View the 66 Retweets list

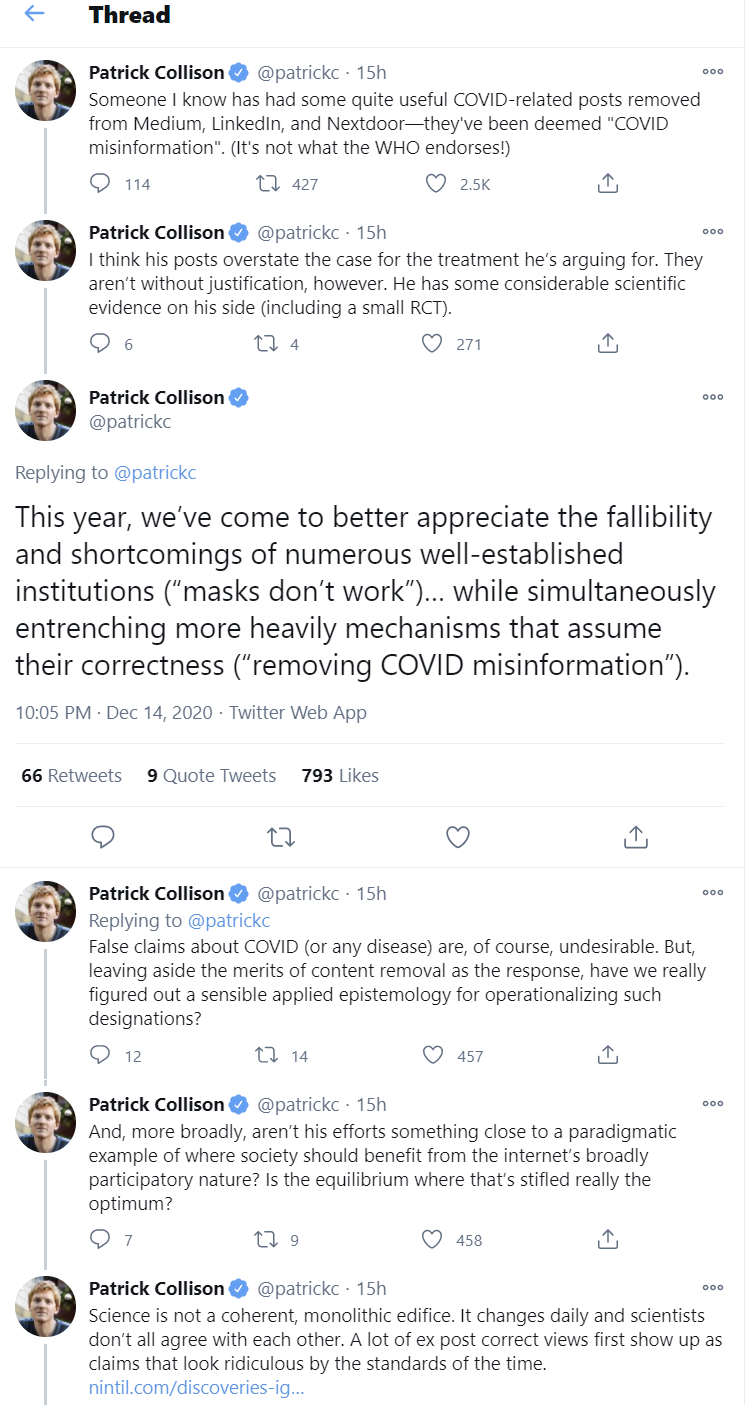pos(72,775)
